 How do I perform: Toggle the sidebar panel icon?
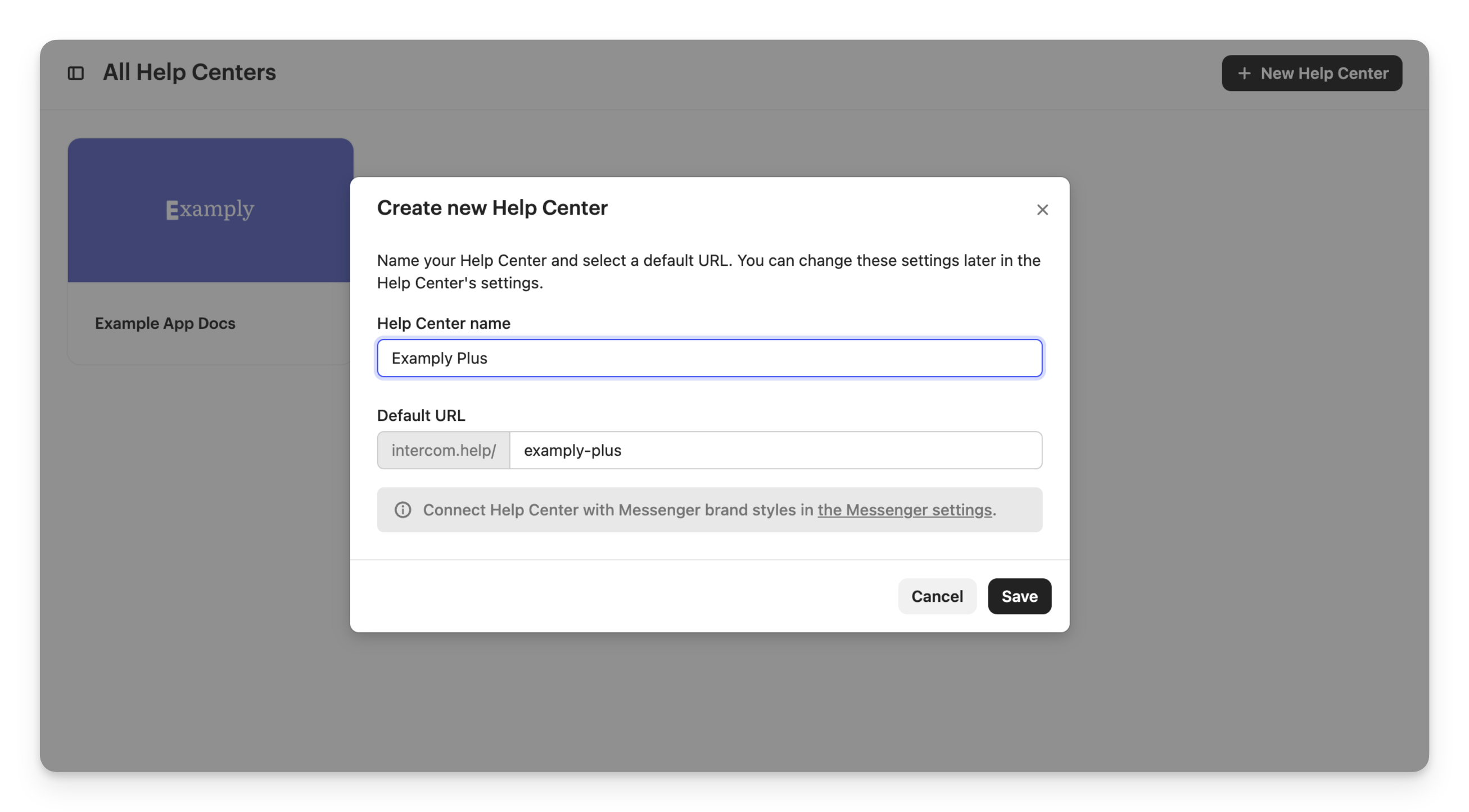point(76,73)
